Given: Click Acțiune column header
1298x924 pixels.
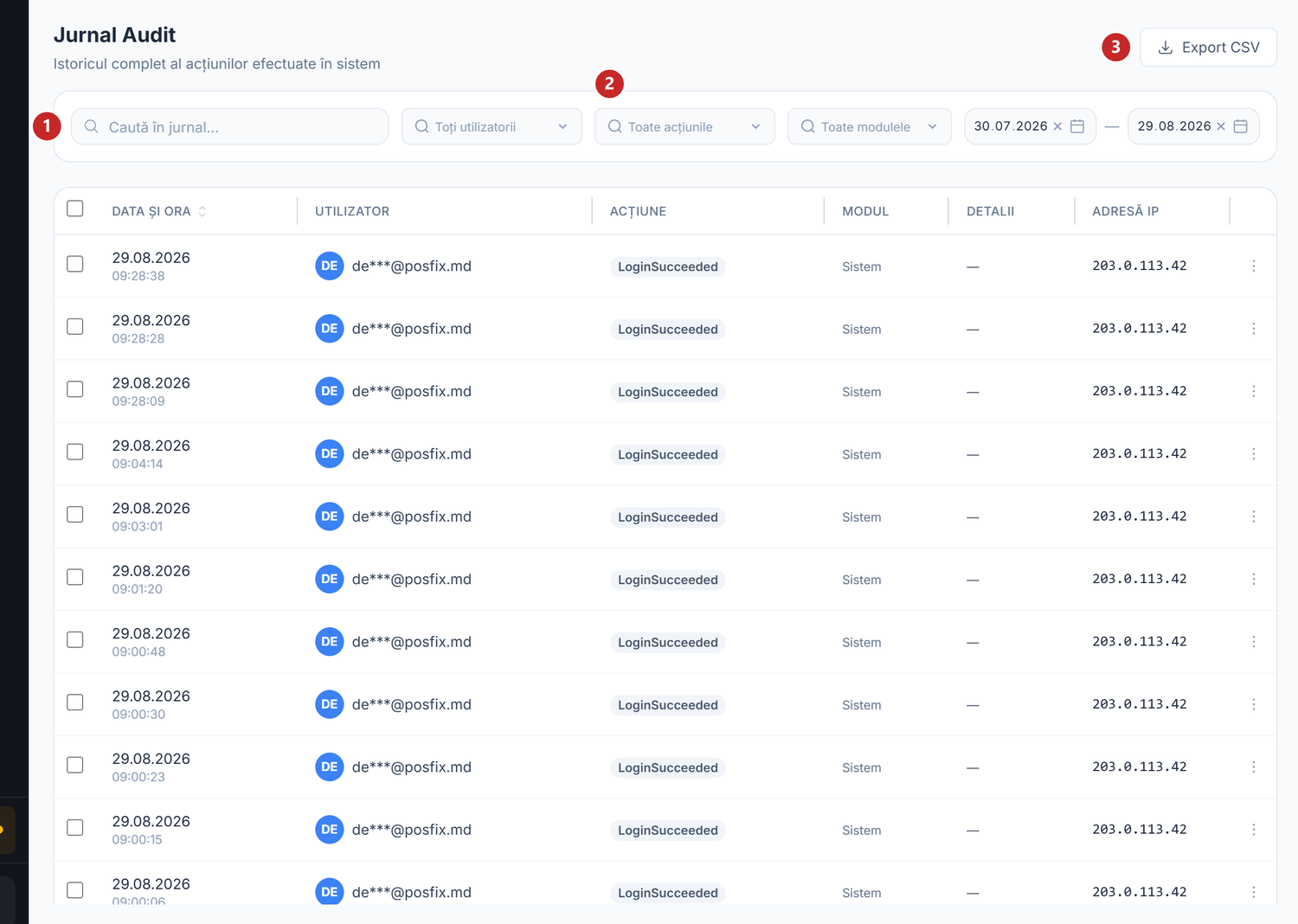Looking at the screenshot, I should (638, 211).
